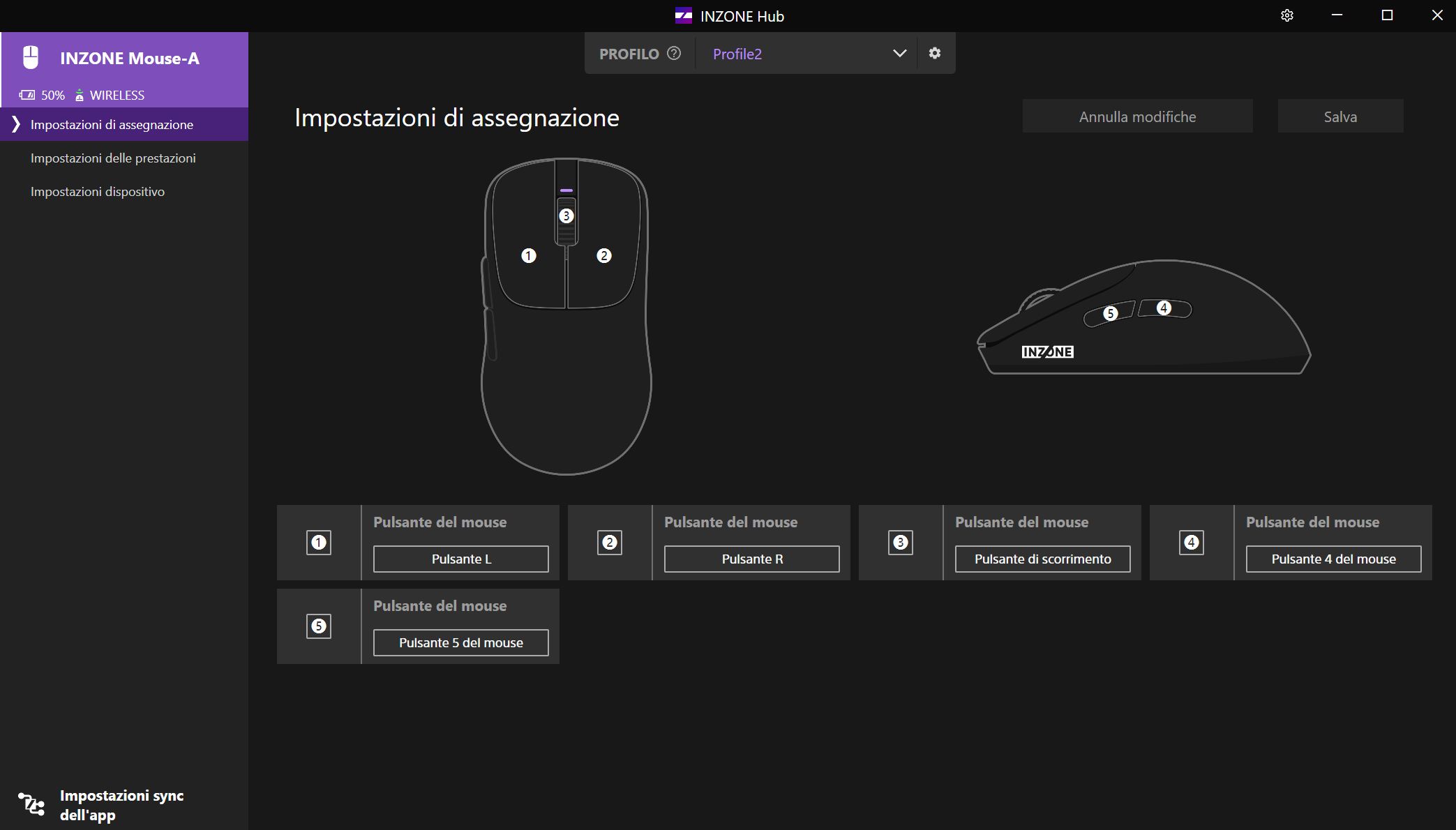
Task: Click the PROFILO help question mark icon
Action: (x=674, y=53)
